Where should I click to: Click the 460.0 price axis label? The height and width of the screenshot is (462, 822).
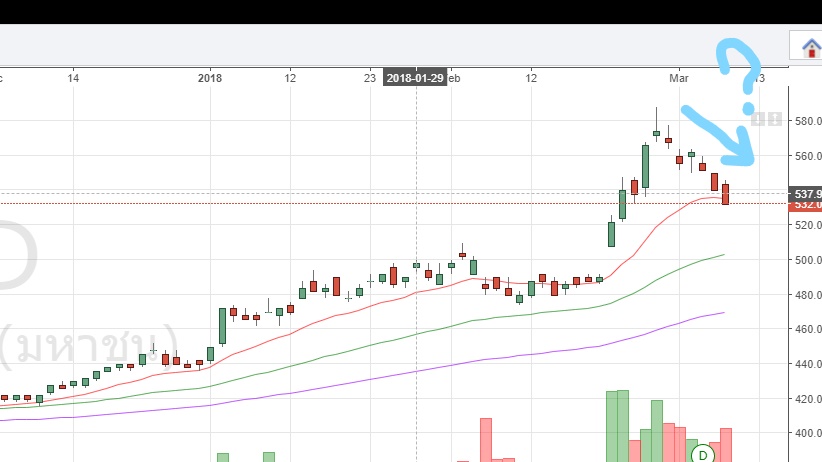(807, 329)
